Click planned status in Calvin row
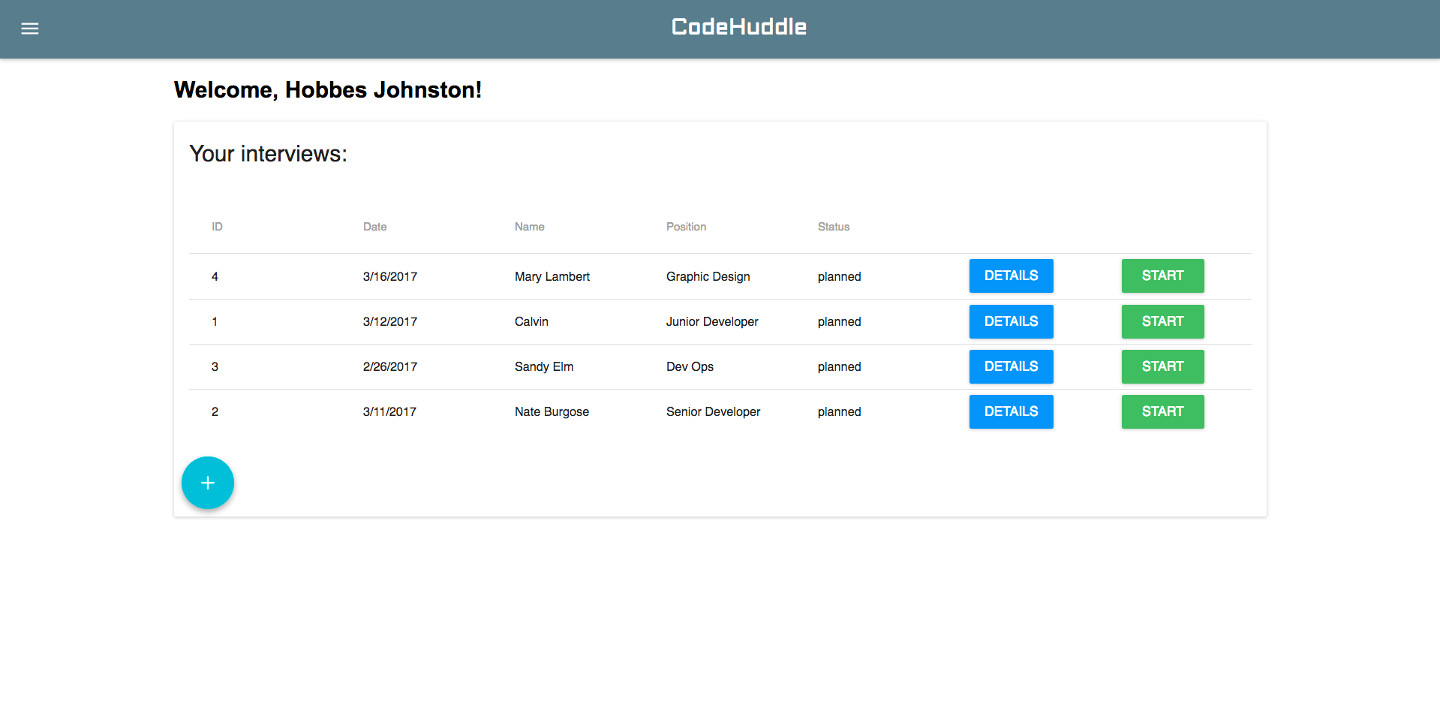 pyautogui.click(x=839, y=322)
